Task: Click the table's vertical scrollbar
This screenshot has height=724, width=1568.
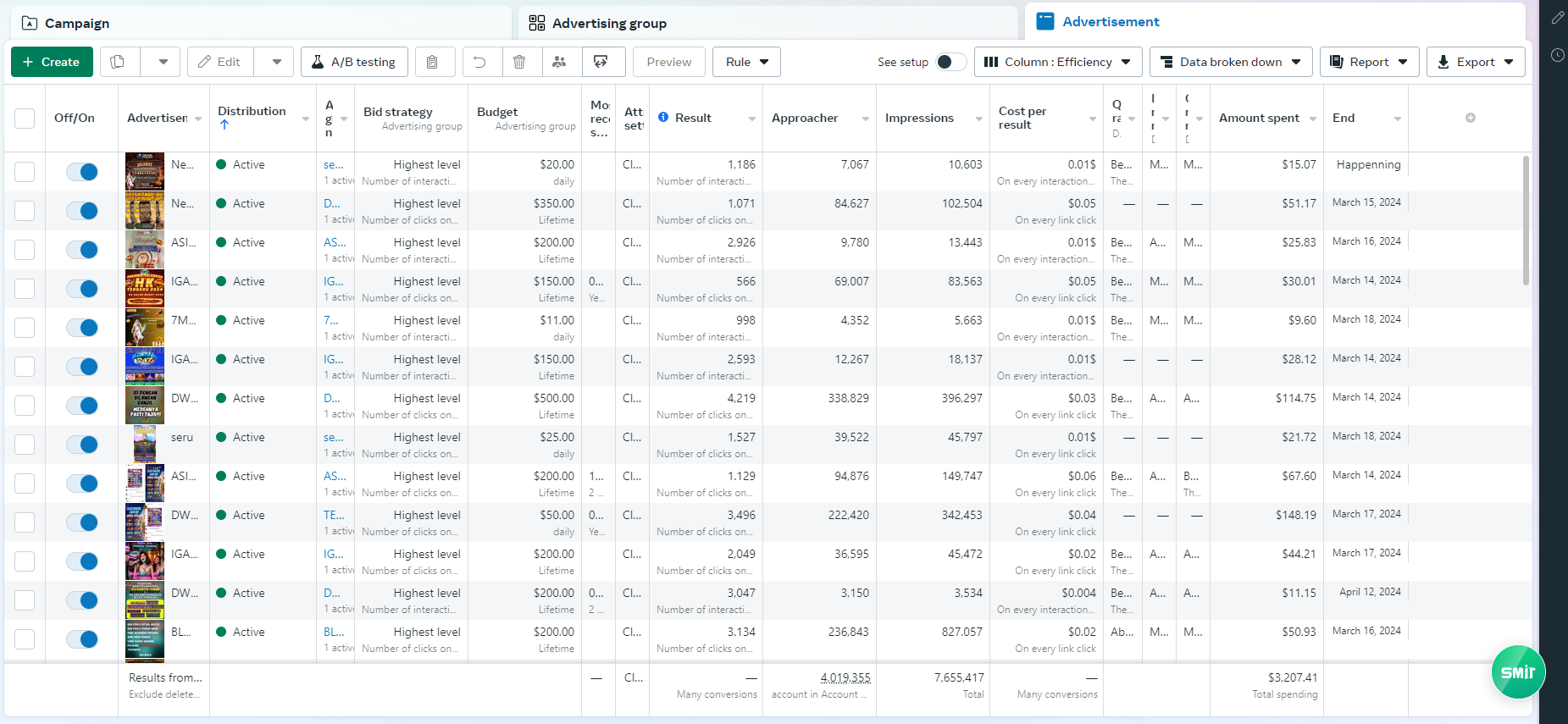Action: (x=1526, y=220)
